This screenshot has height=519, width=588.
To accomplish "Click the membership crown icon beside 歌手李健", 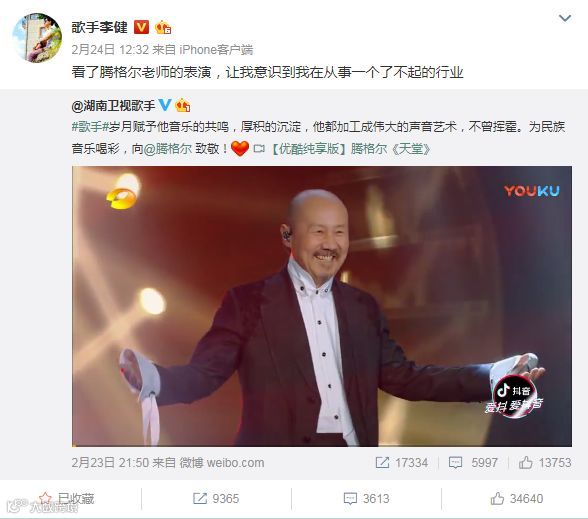I will tap(163, 27).
